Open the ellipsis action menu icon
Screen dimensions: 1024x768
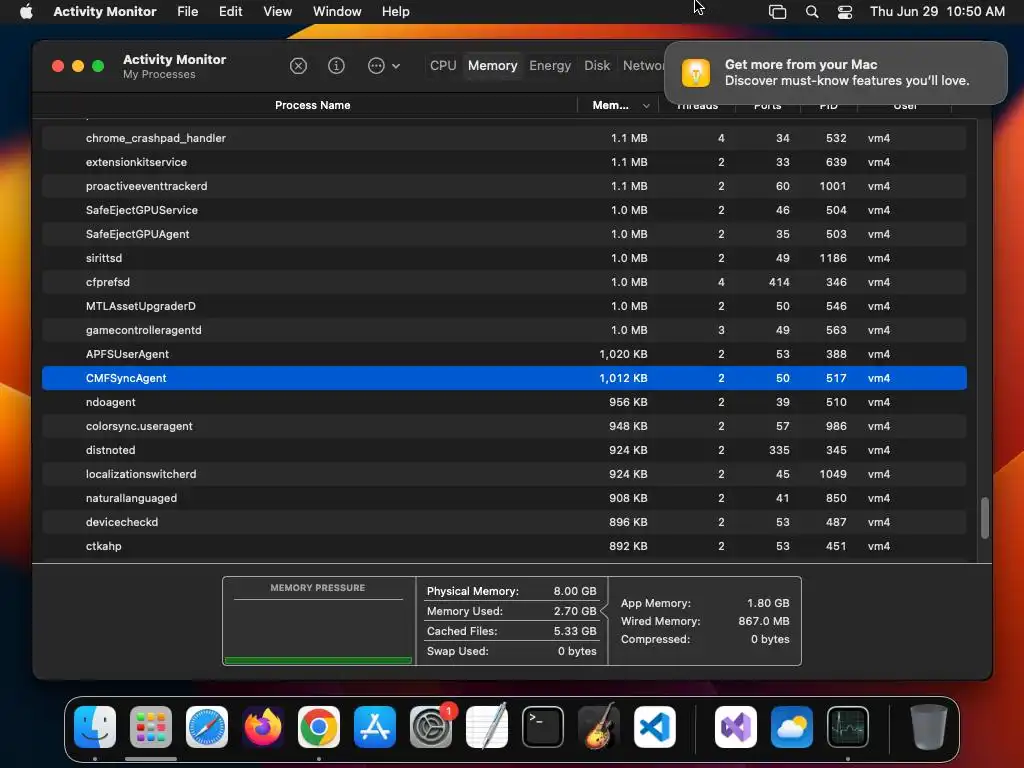pos(376,66)
